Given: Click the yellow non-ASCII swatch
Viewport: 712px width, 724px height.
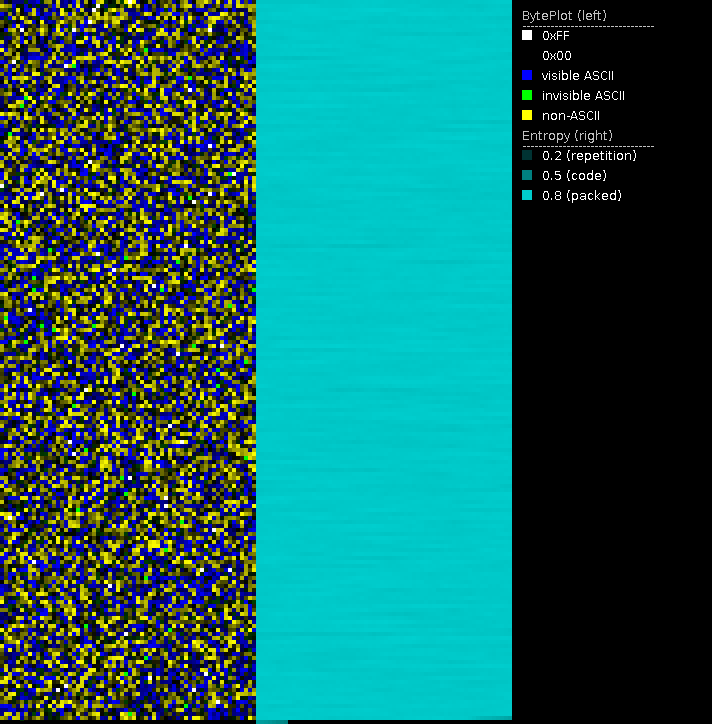Looking at the screenshot, I should (527, 115).
